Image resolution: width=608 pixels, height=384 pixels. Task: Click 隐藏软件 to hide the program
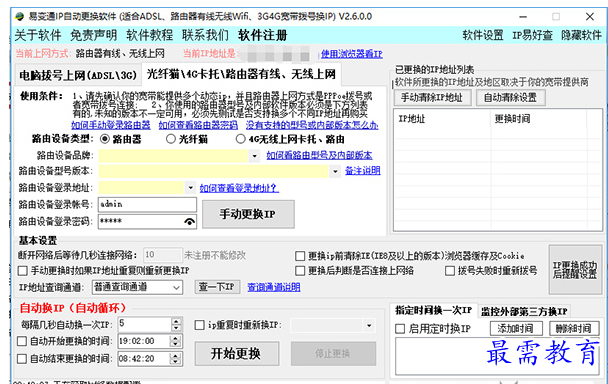tap(581, 35)
